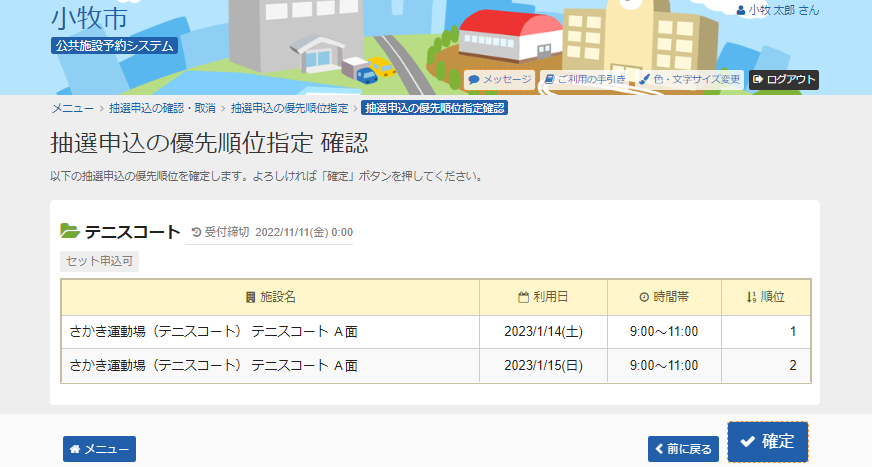
Task: Click the speech bubble icon in メッセージ
Action: [474, 80]
